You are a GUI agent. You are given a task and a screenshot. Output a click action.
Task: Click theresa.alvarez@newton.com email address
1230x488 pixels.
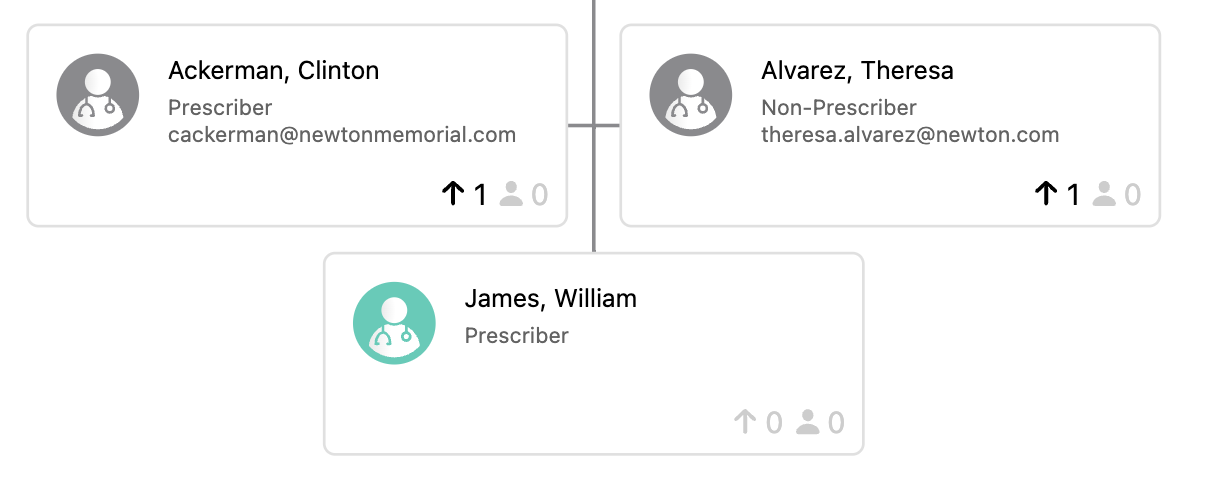pos(910,134)
